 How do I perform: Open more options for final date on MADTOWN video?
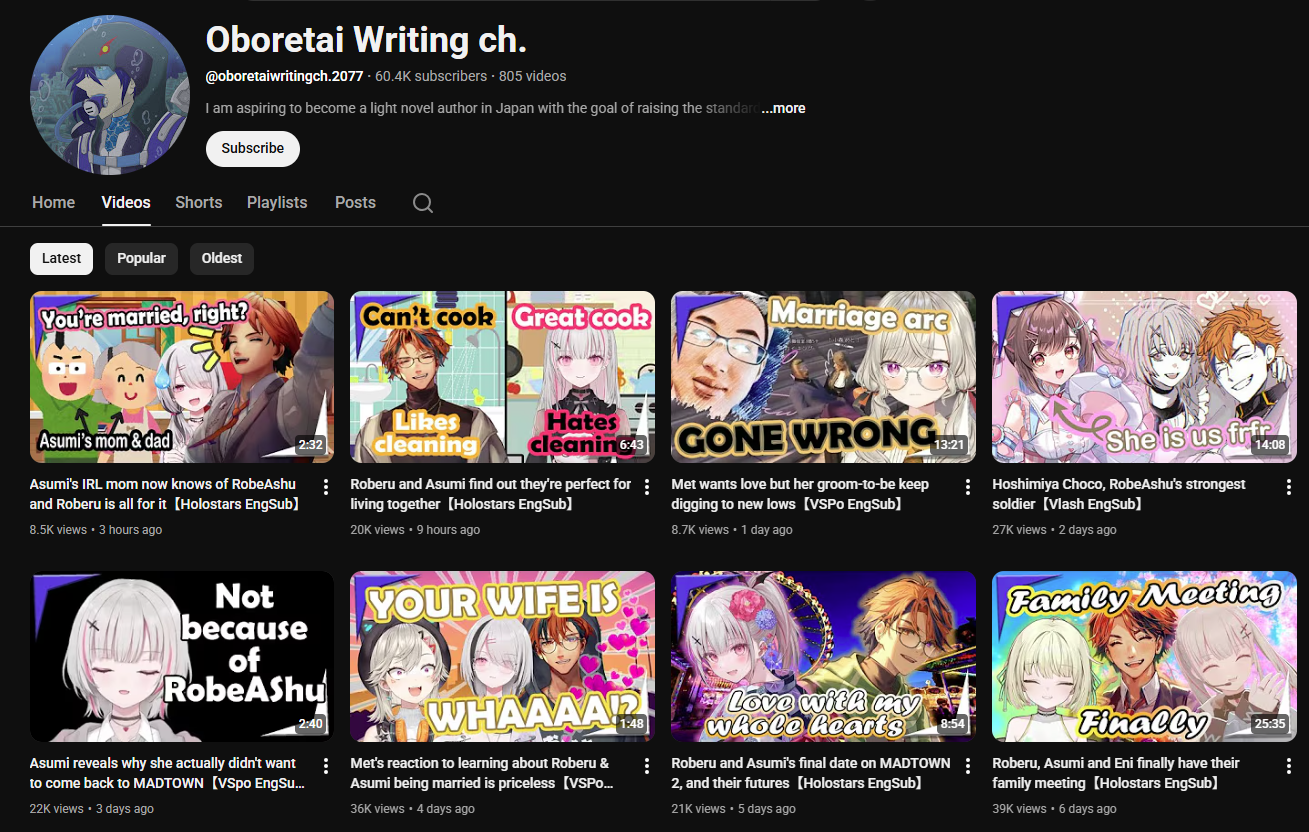coord(968,766)
